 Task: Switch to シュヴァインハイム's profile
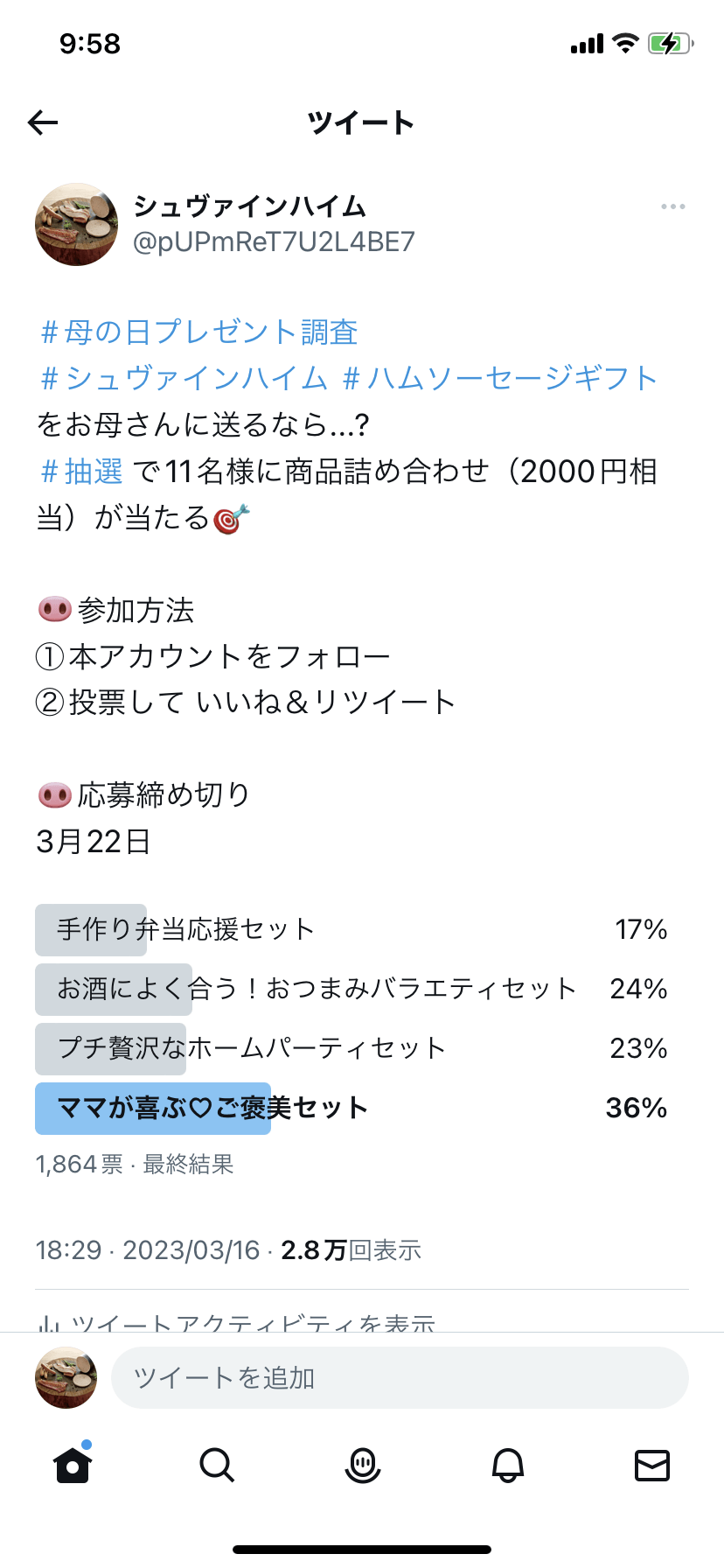250,206
